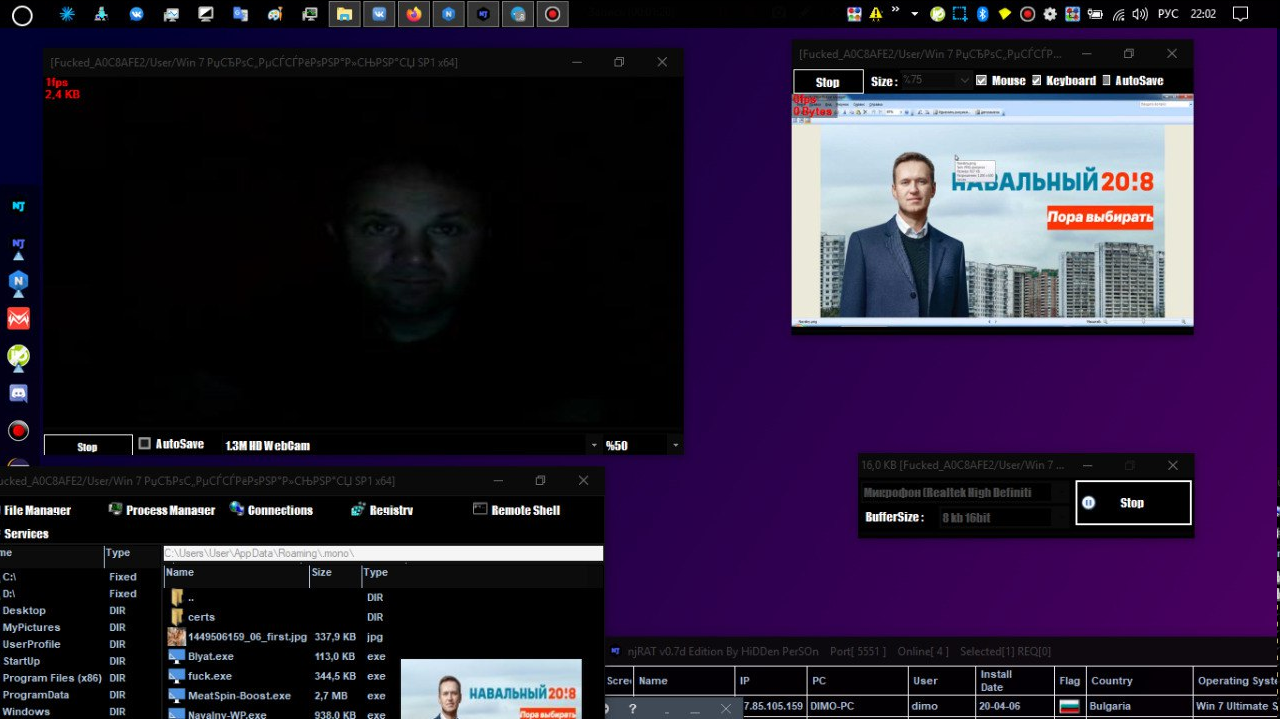This screenshot has width=1280, height=719.
Task: Click the Install Date column header
Action: (1014, 681)
